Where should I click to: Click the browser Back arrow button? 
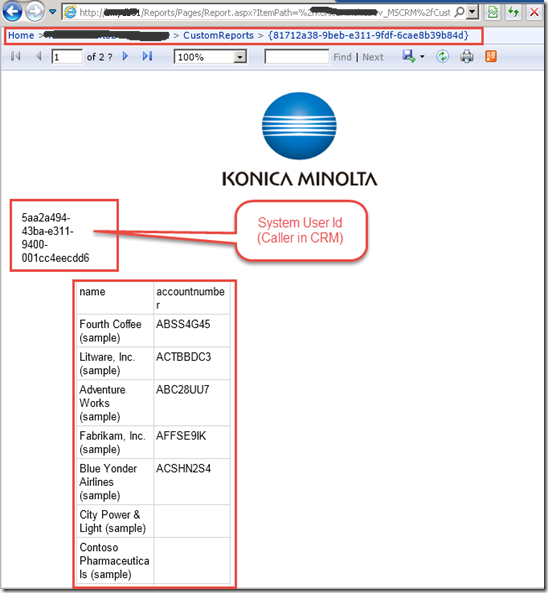click(12, 11)
